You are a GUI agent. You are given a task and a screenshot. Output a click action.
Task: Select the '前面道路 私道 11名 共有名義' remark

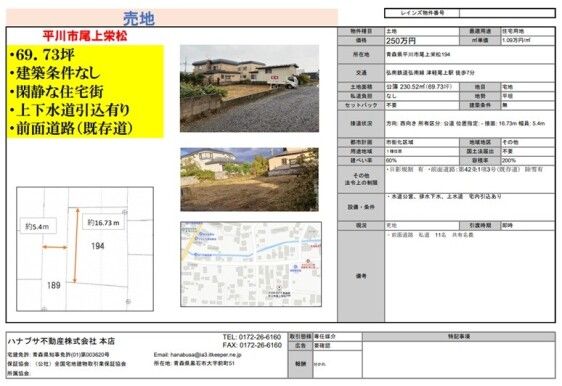click(x=430, y=235)
